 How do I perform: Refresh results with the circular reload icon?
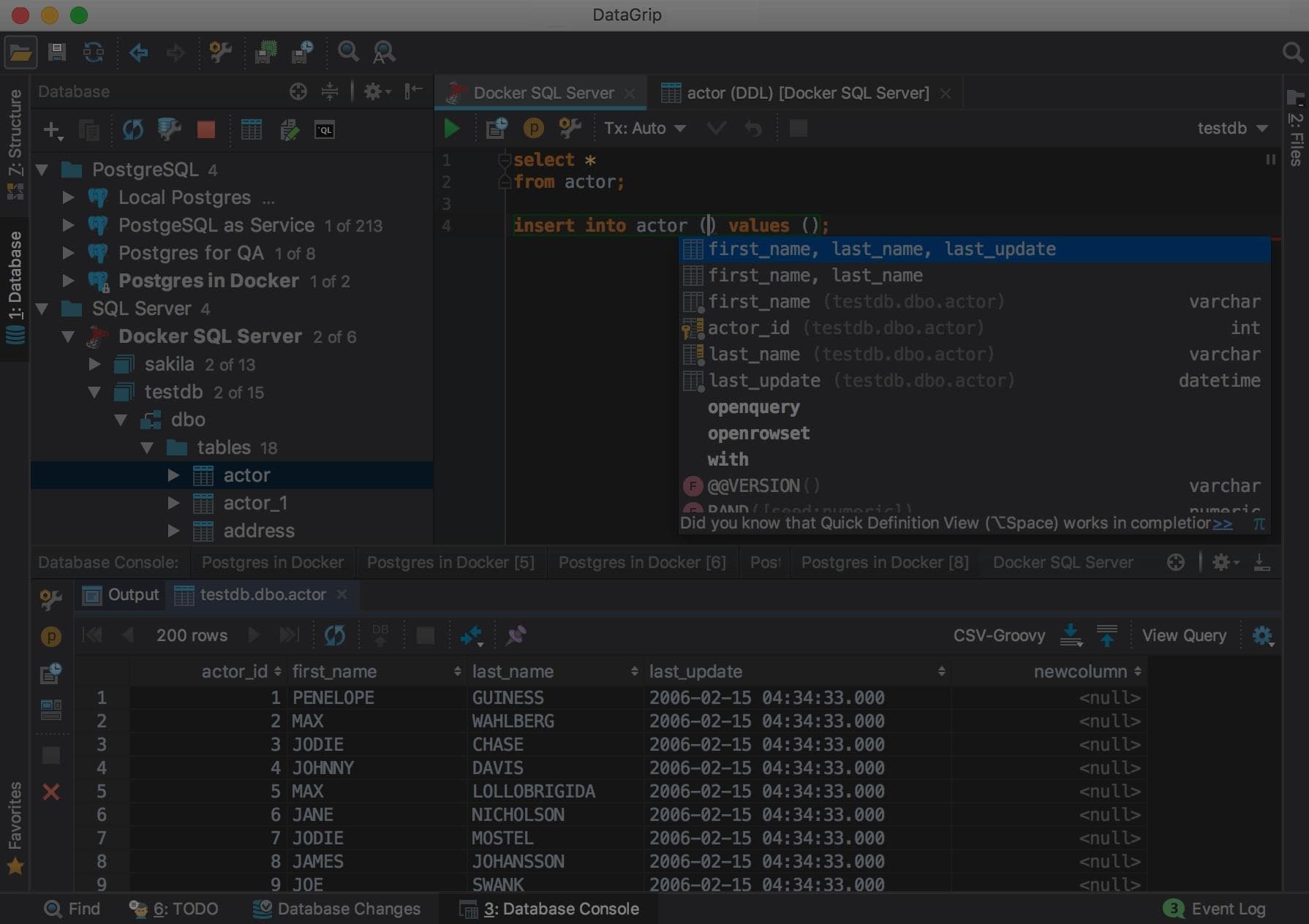335,635
